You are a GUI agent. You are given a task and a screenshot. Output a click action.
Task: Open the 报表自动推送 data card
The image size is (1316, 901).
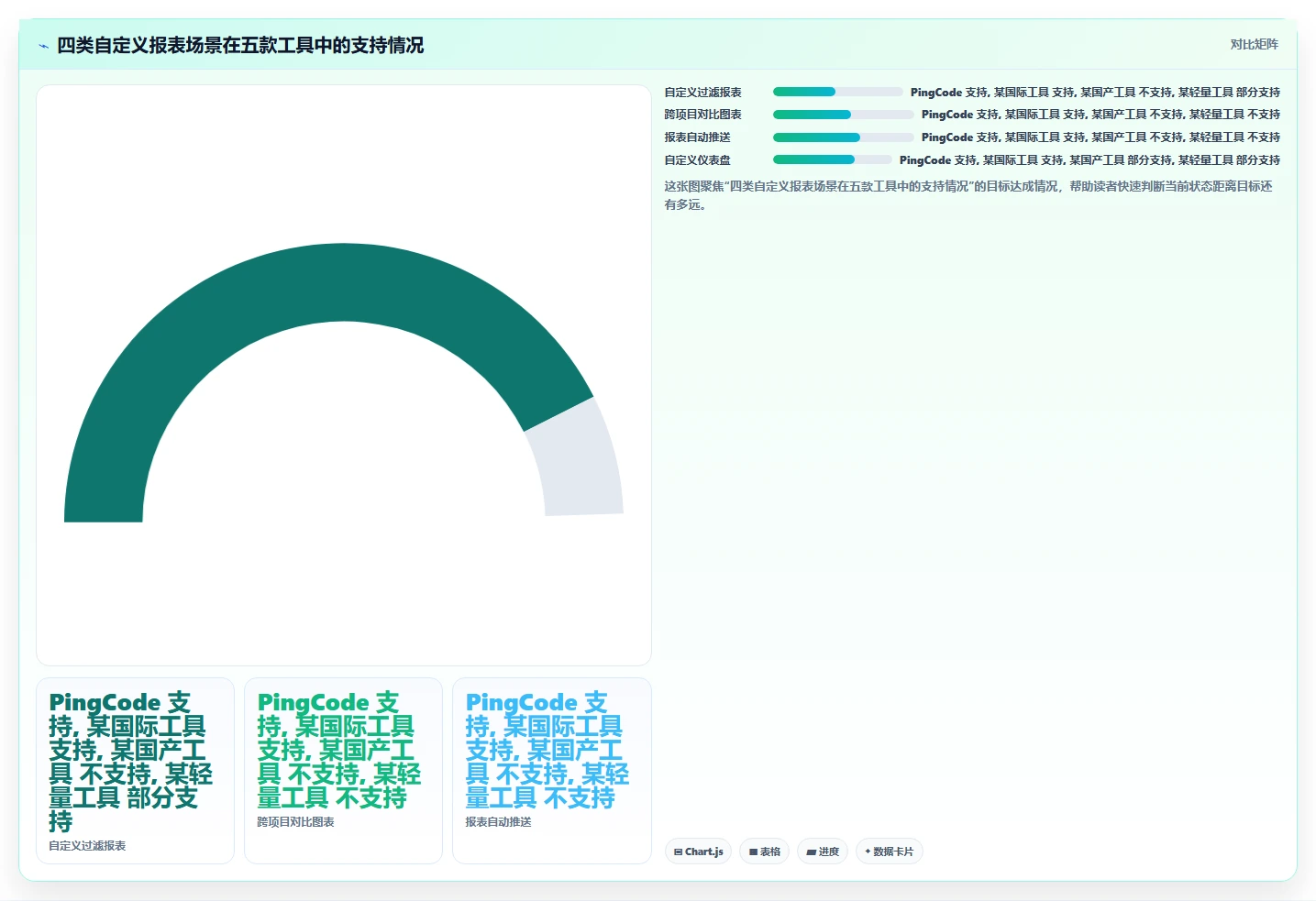pyautogui.click(x=551, y=771)
